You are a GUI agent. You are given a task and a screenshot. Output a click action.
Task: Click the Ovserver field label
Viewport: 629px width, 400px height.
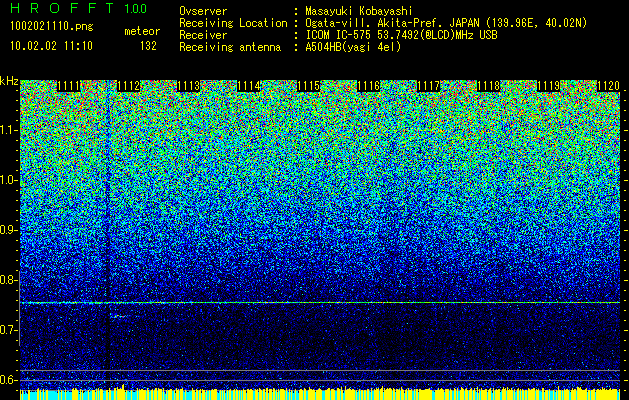tap(203, 11)
